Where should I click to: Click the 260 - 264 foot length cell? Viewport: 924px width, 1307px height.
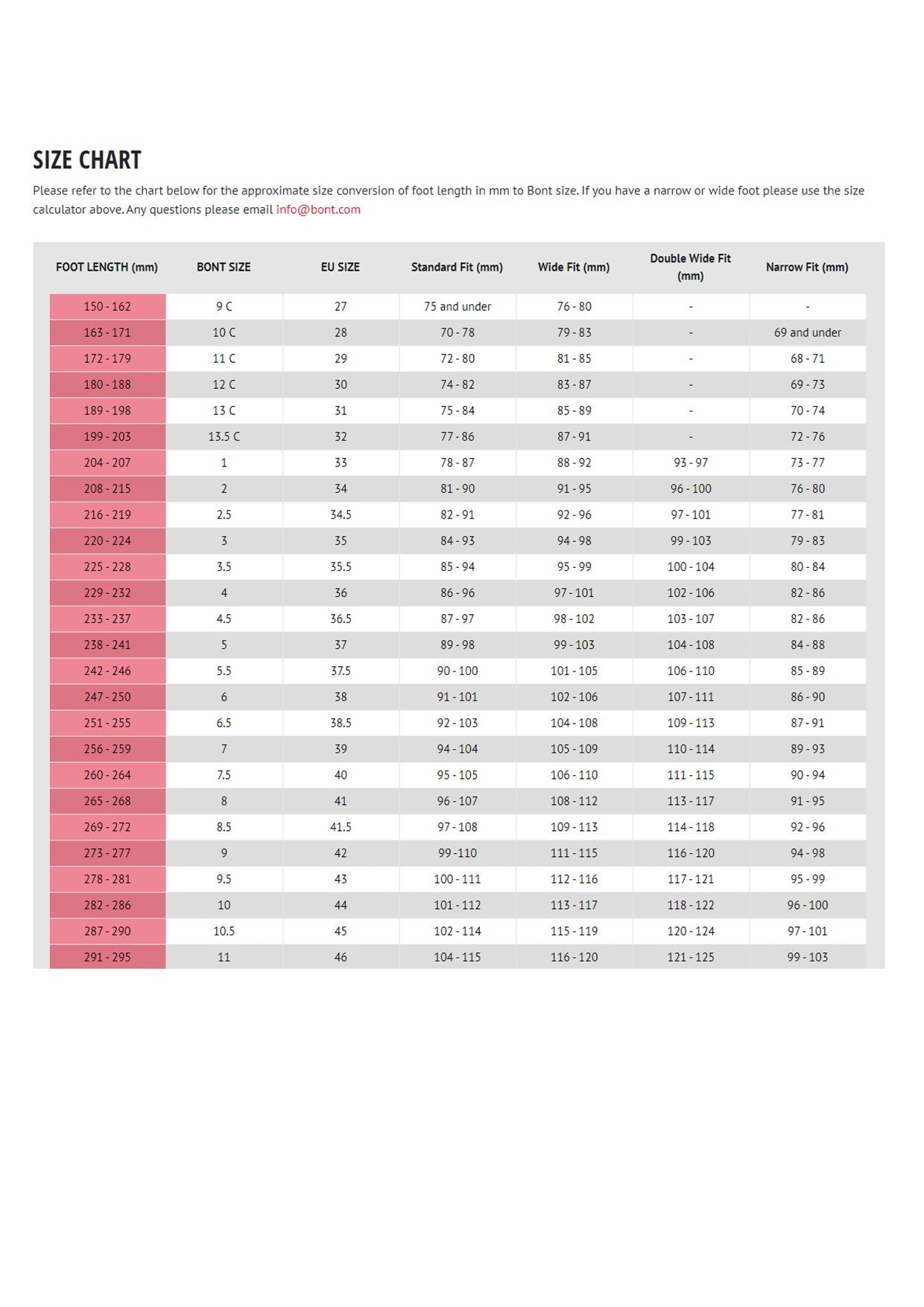(x=107, y=775)
